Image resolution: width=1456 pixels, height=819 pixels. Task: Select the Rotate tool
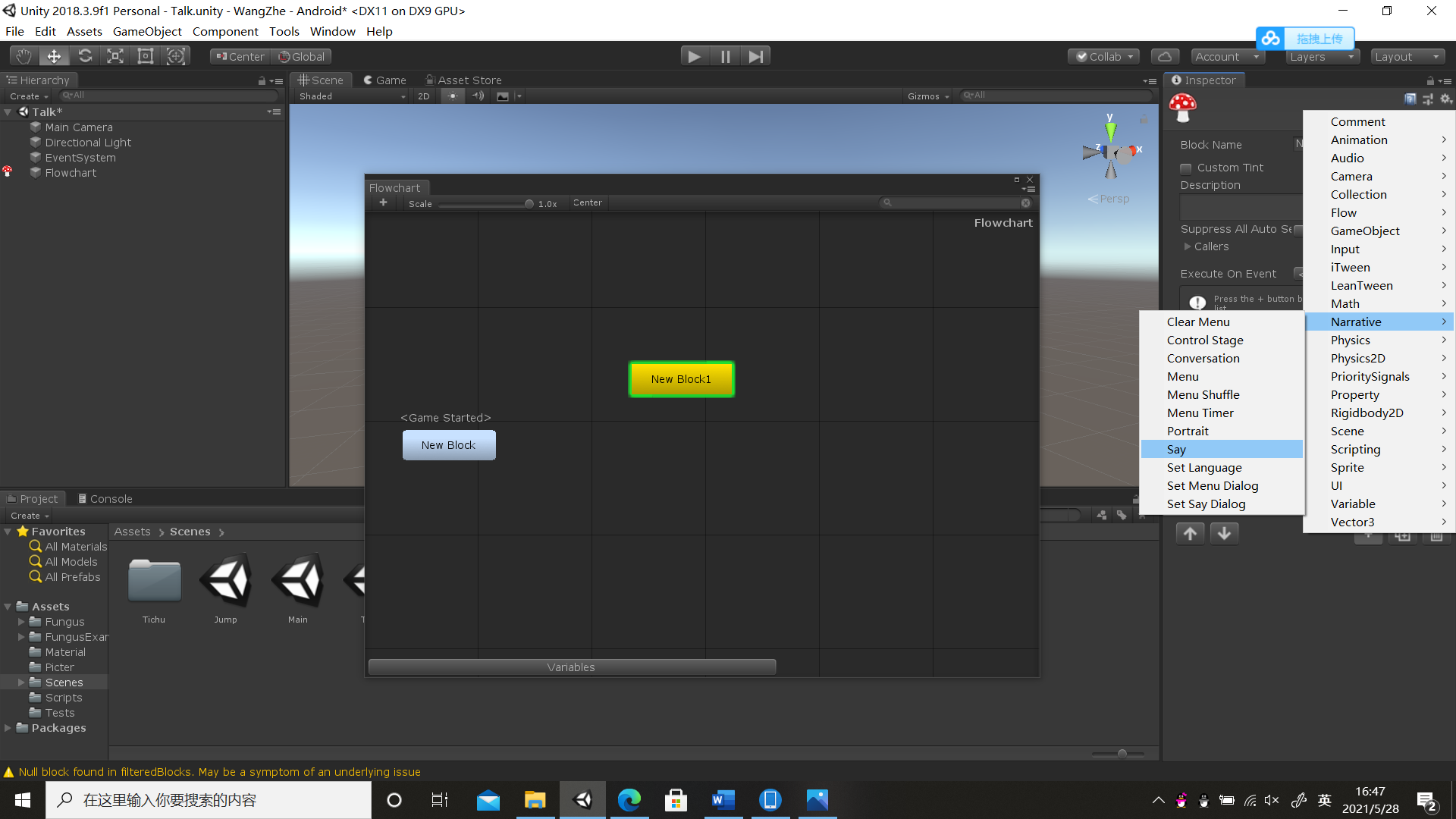85,56
